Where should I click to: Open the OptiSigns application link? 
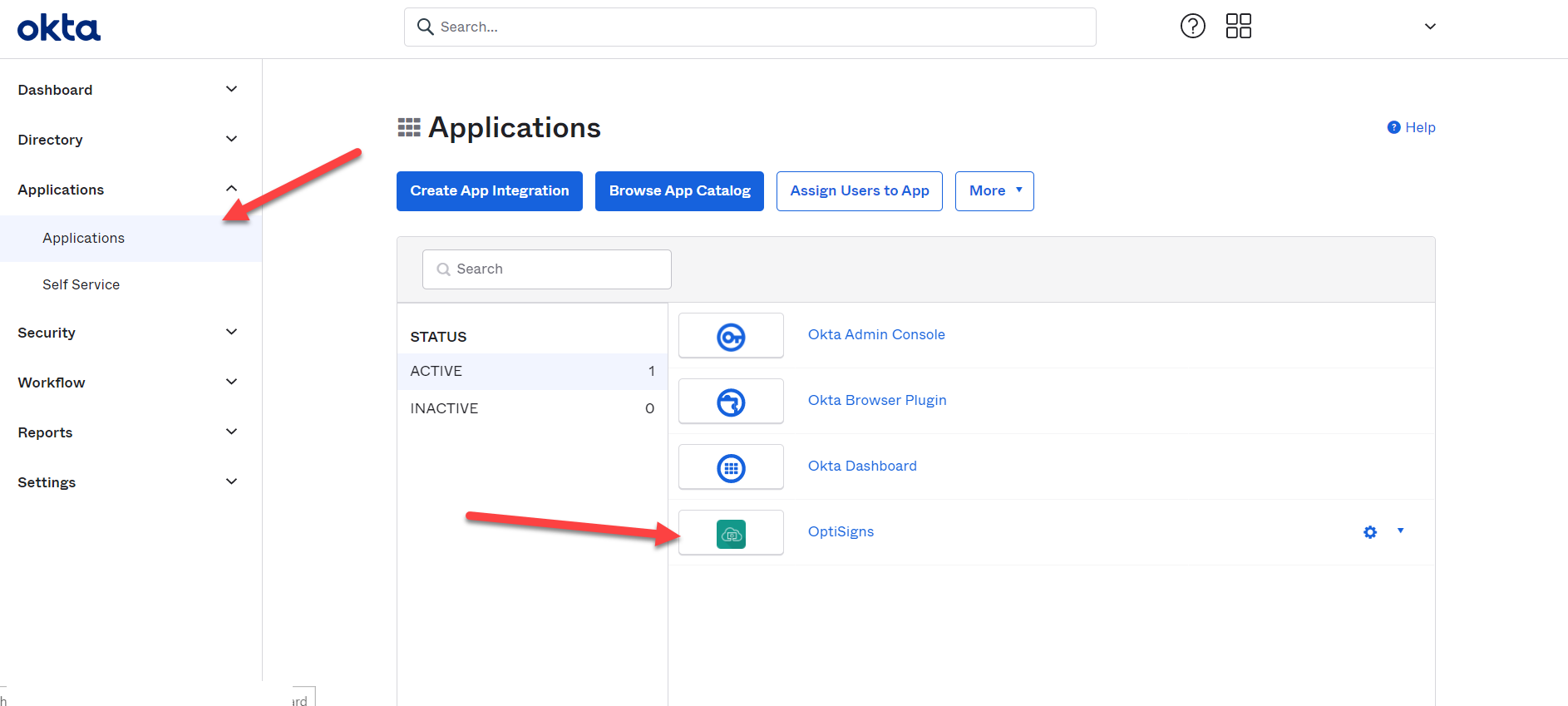click(841, 532)
